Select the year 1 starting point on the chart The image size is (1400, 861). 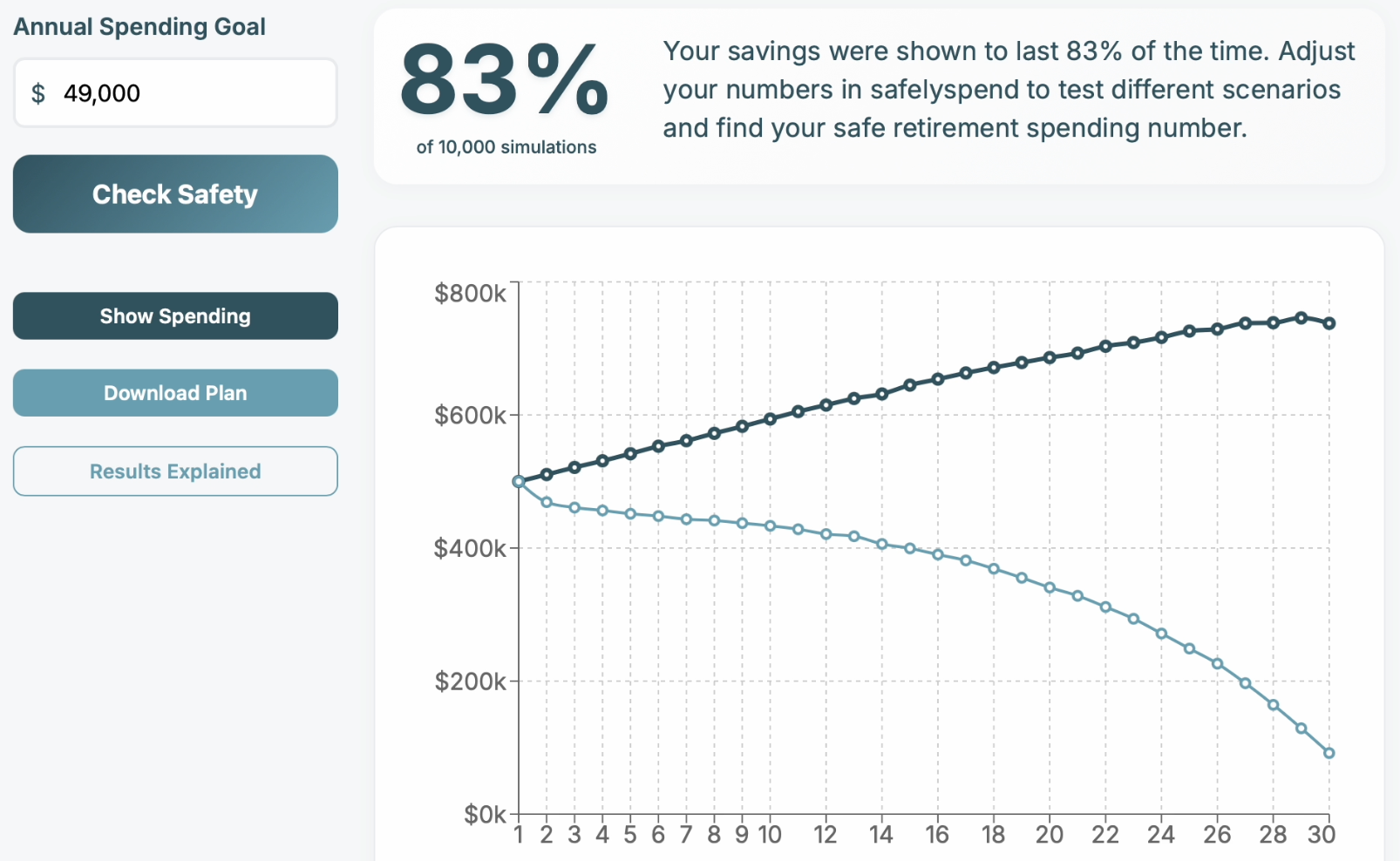[518, 480]
